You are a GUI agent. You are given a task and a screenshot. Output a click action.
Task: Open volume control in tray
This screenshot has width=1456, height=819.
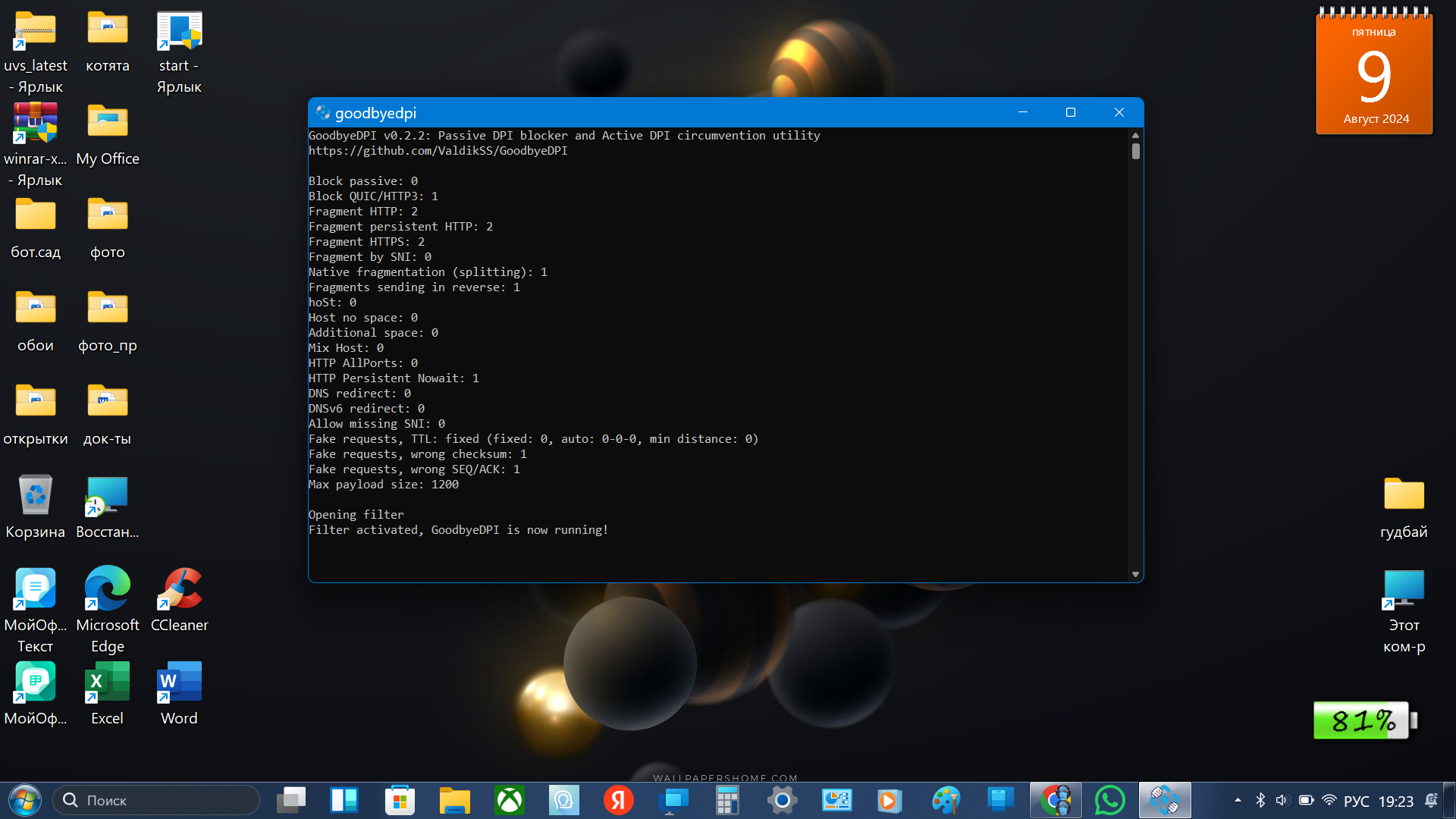coord(1282,800)
